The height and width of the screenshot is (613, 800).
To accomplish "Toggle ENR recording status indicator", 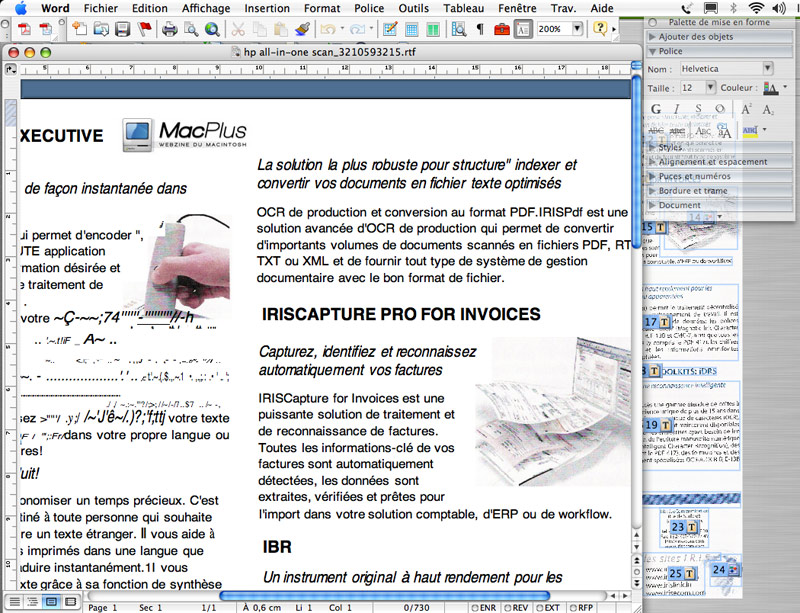I will click(484, 607).
